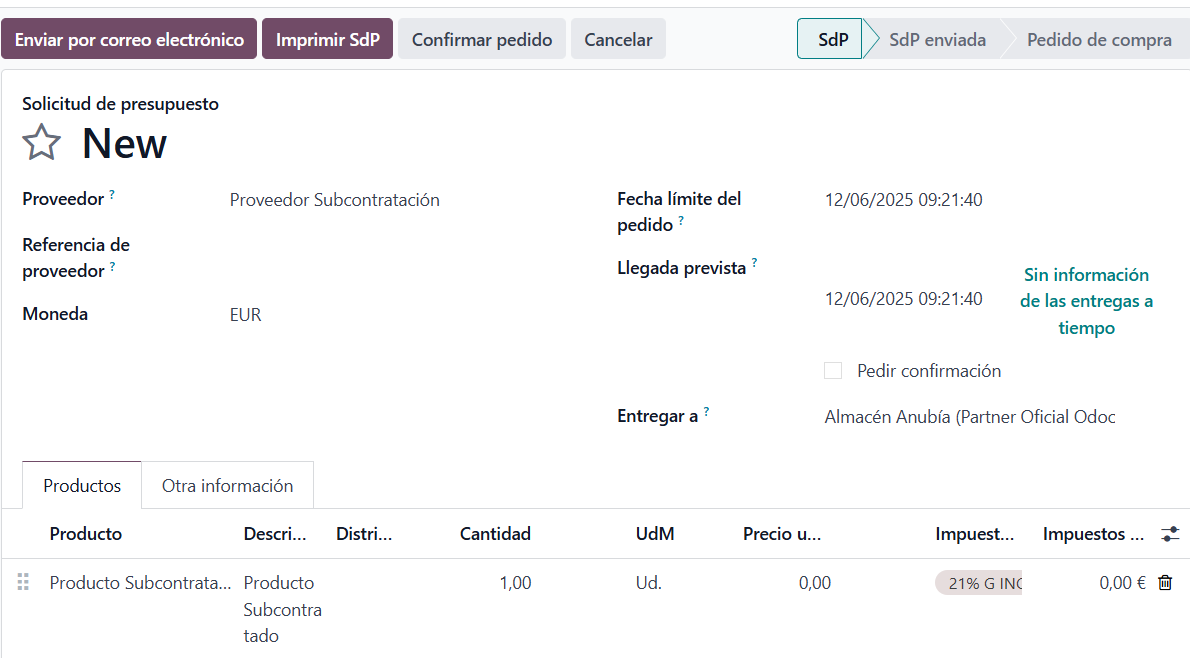Click the Cancelar button
1190x658 pixels.
tap(619, 39)
